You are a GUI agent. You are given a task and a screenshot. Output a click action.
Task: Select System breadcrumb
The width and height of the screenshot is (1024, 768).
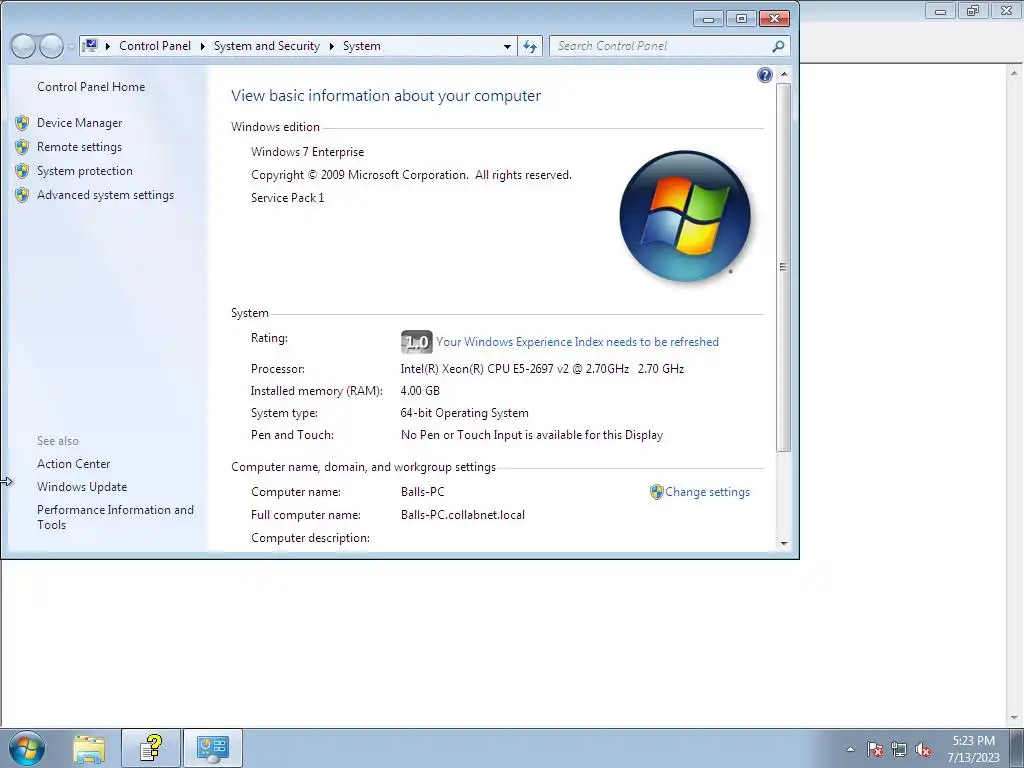click(x=362, y=46)
